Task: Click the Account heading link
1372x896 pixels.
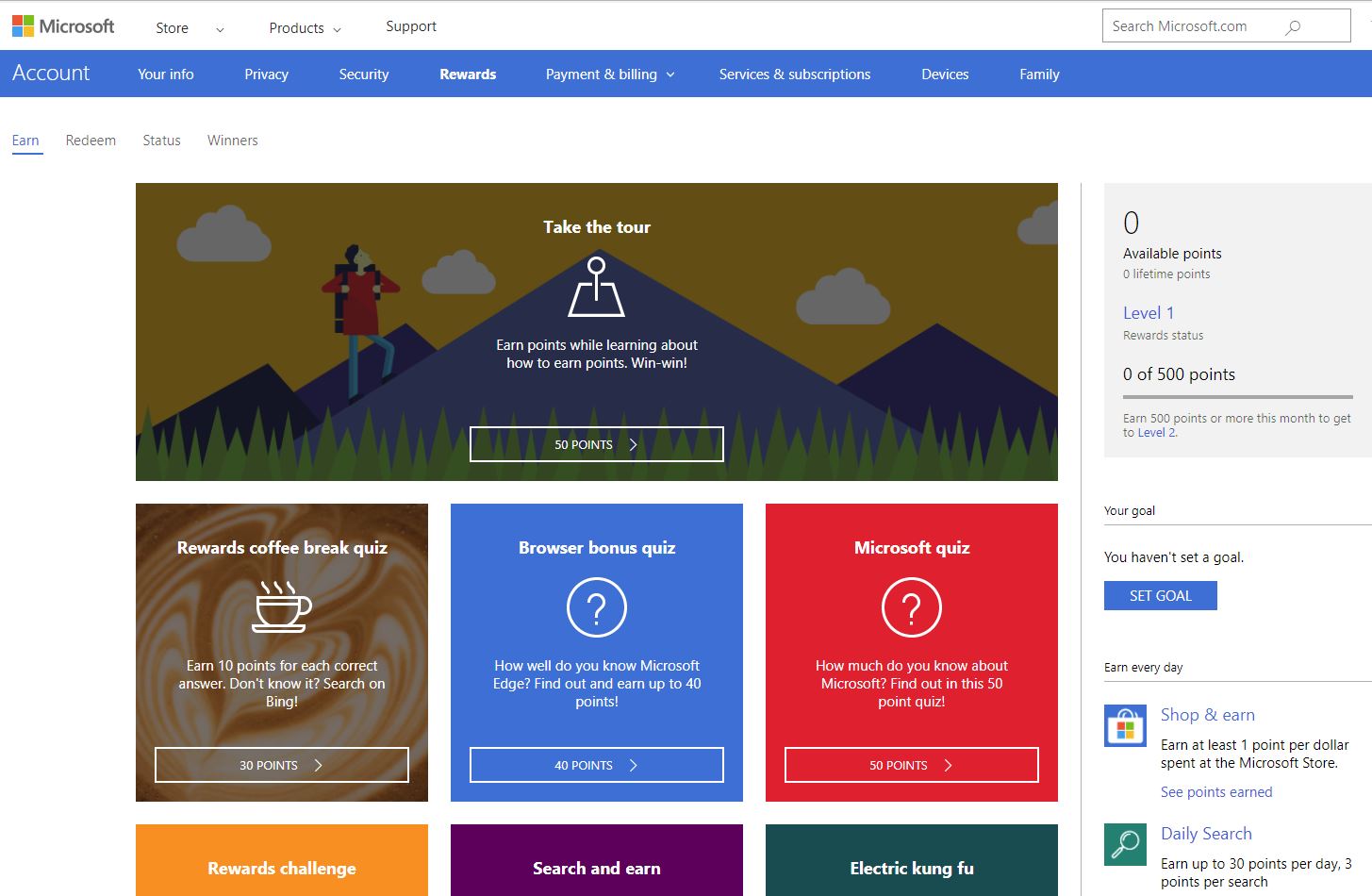Action: click(51, 73)
